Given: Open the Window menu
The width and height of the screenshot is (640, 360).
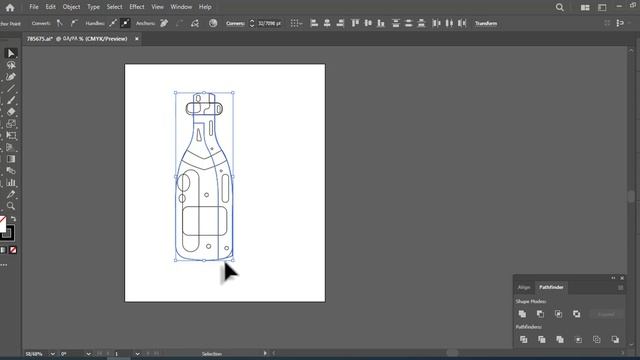Looking at the screenshot, I should point(181,7).
